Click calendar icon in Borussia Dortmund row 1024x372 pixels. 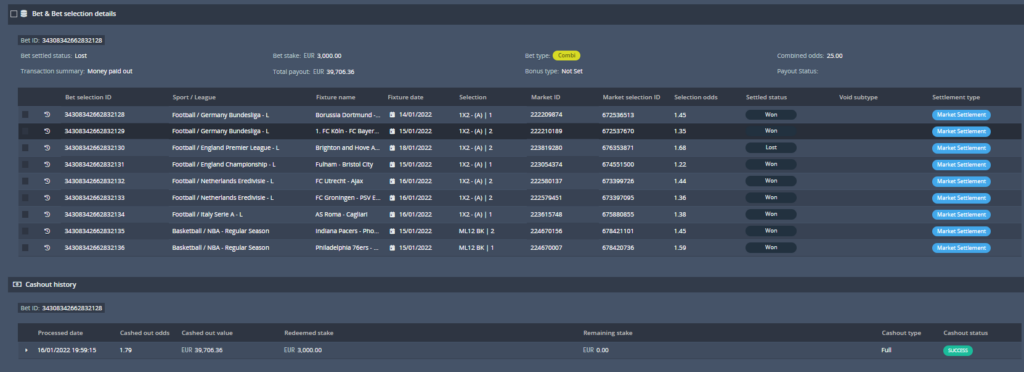pos(392,114)
